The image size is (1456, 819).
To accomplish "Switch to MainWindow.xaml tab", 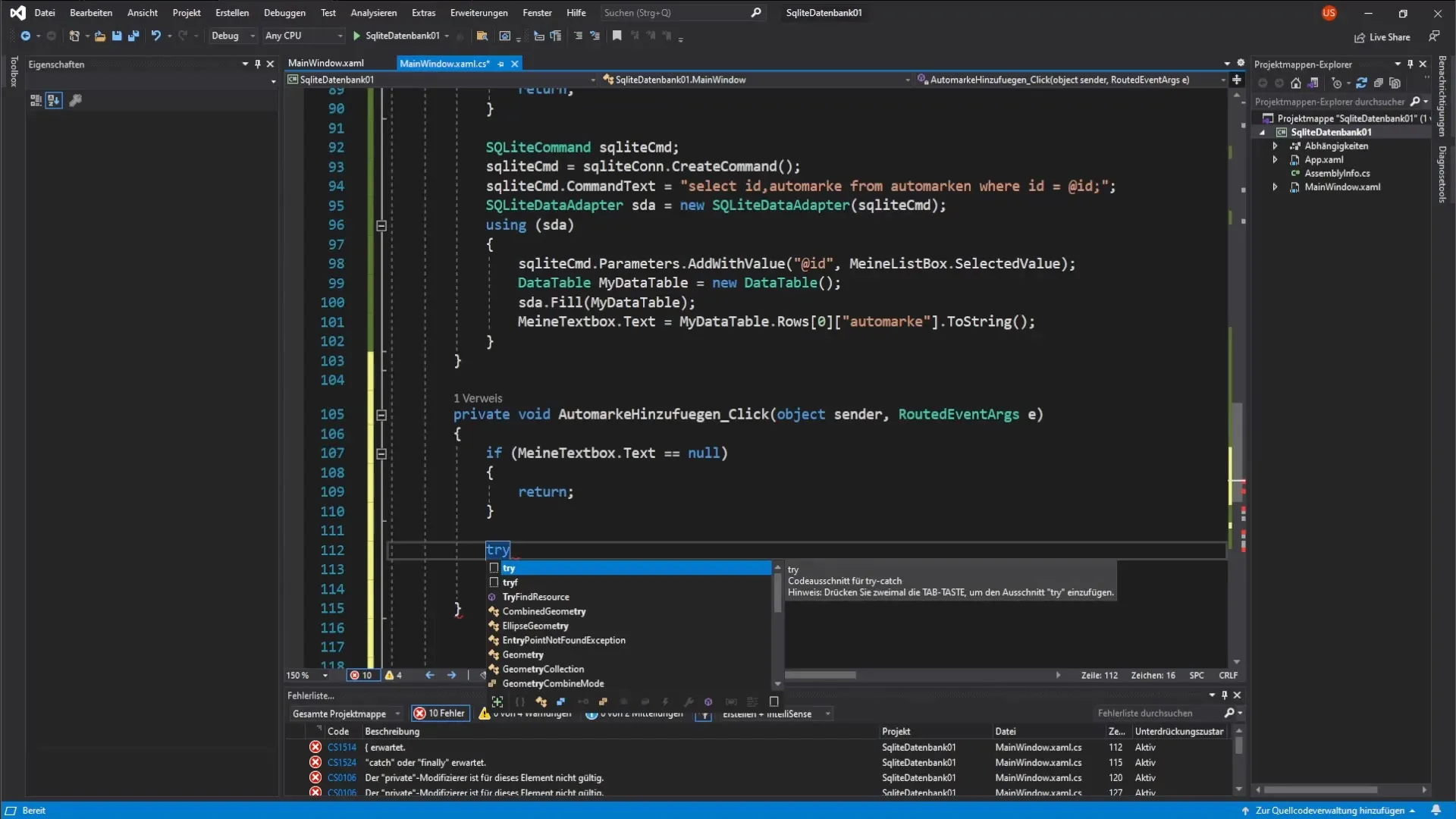I will (x=326, y=63).
